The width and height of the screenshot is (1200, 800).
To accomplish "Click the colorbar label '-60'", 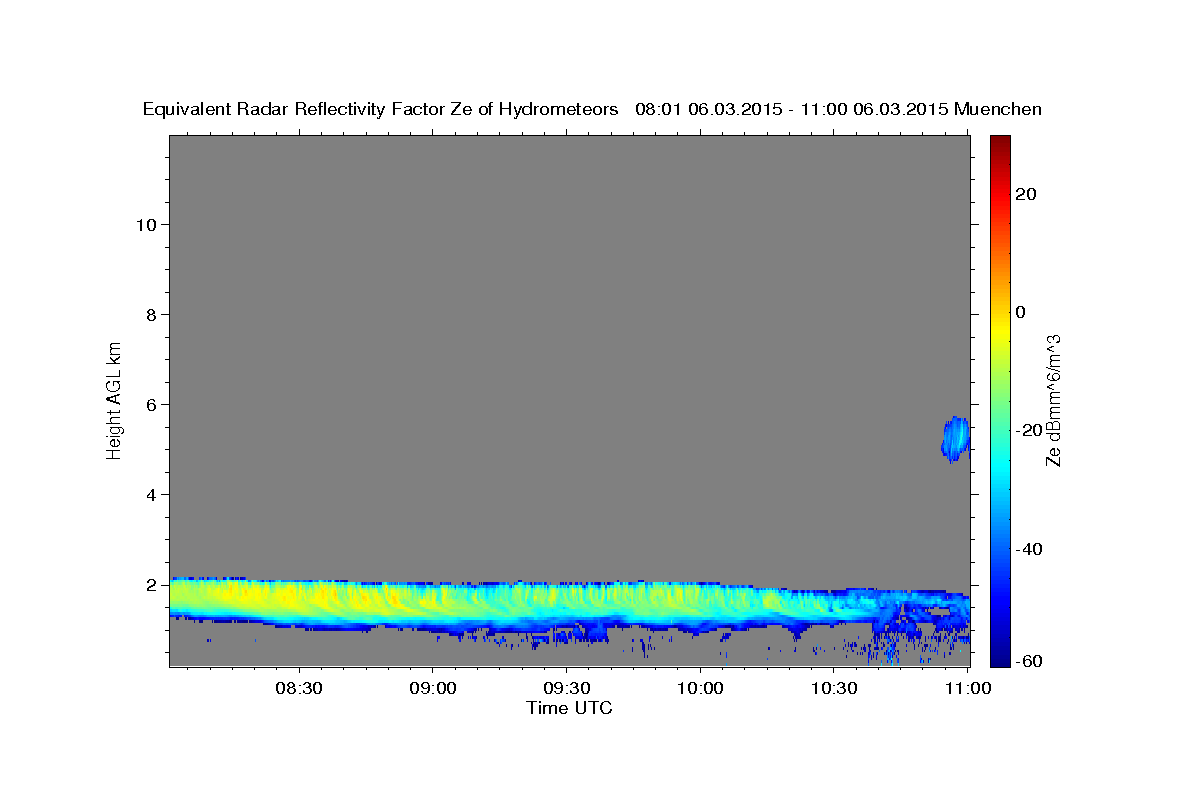I will [1030, 661].
